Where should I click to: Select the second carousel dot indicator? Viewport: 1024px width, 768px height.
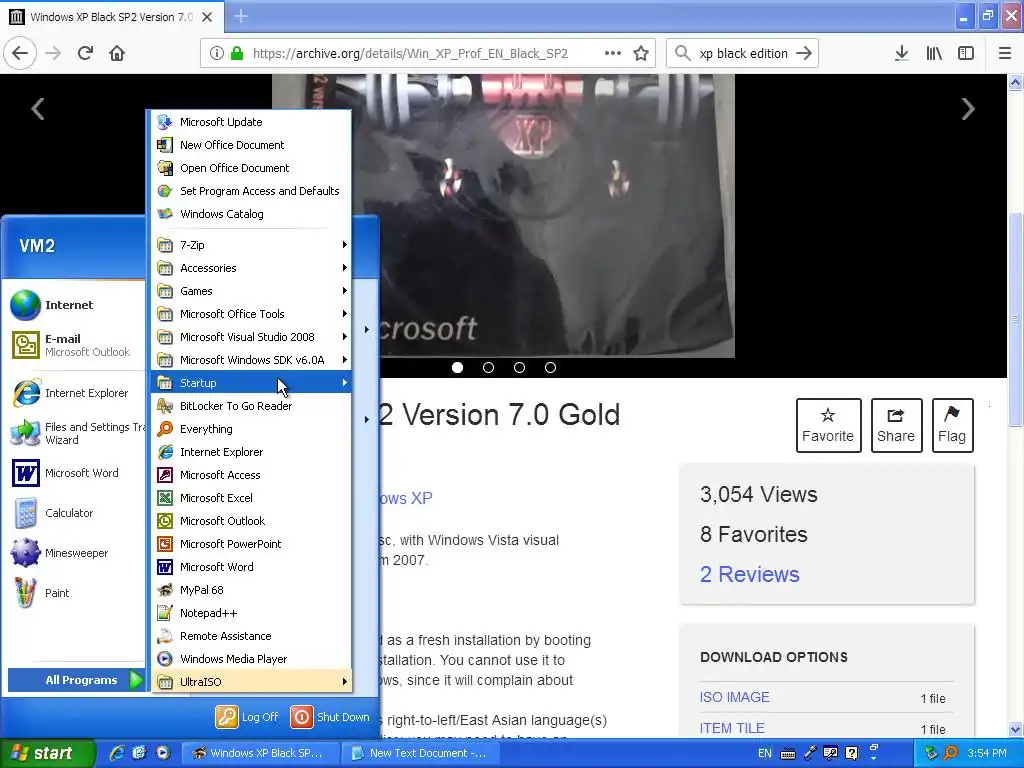tap(488, 368)
